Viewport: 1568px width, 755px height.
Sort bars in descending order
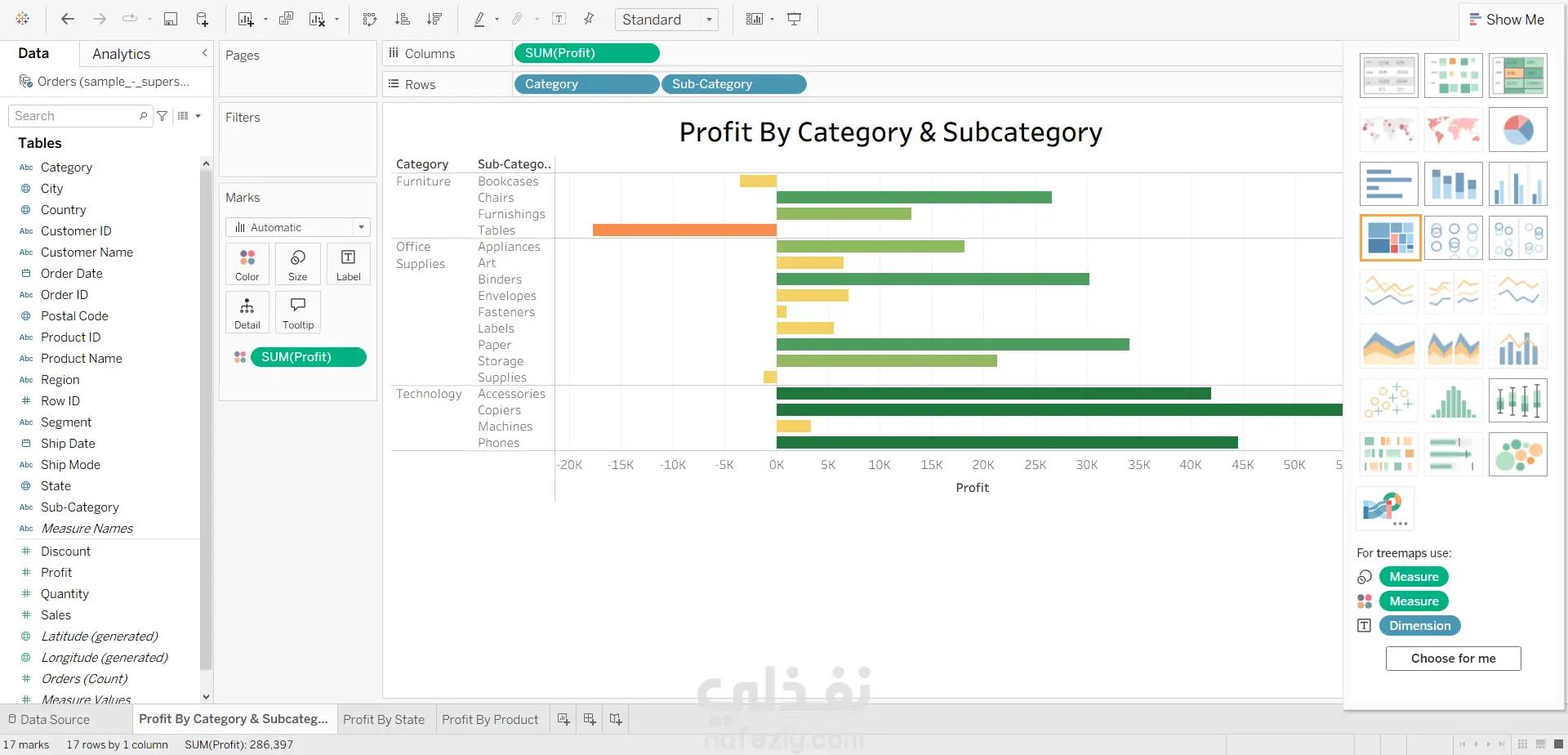click(434, 19)
